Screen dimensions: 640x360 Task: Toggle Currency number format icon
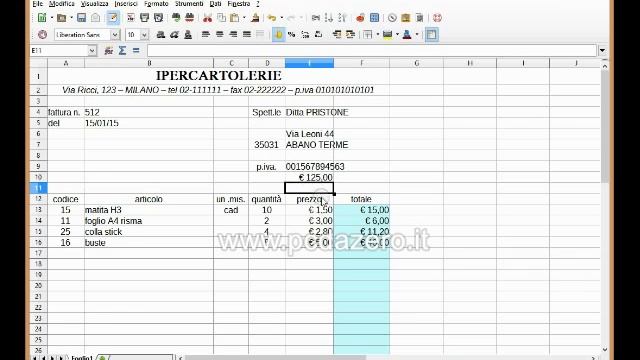(x=279, y=35)
